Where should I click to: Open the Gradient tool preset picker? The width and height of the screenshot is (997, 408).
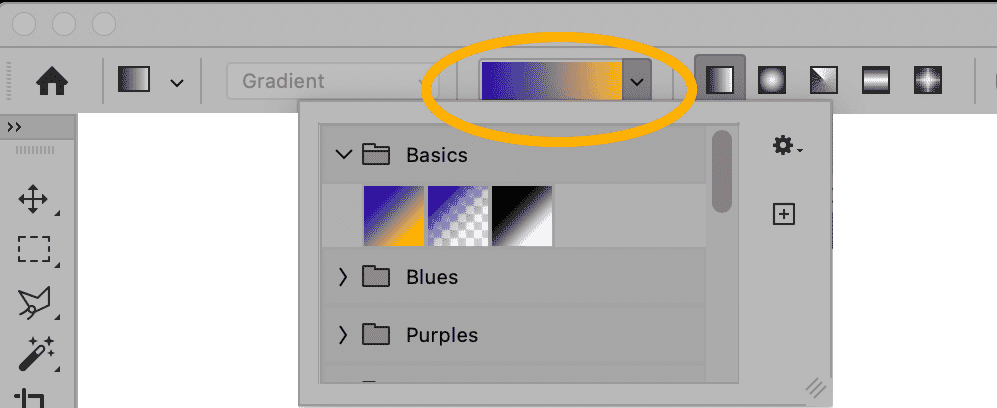[x=151, y=81]
